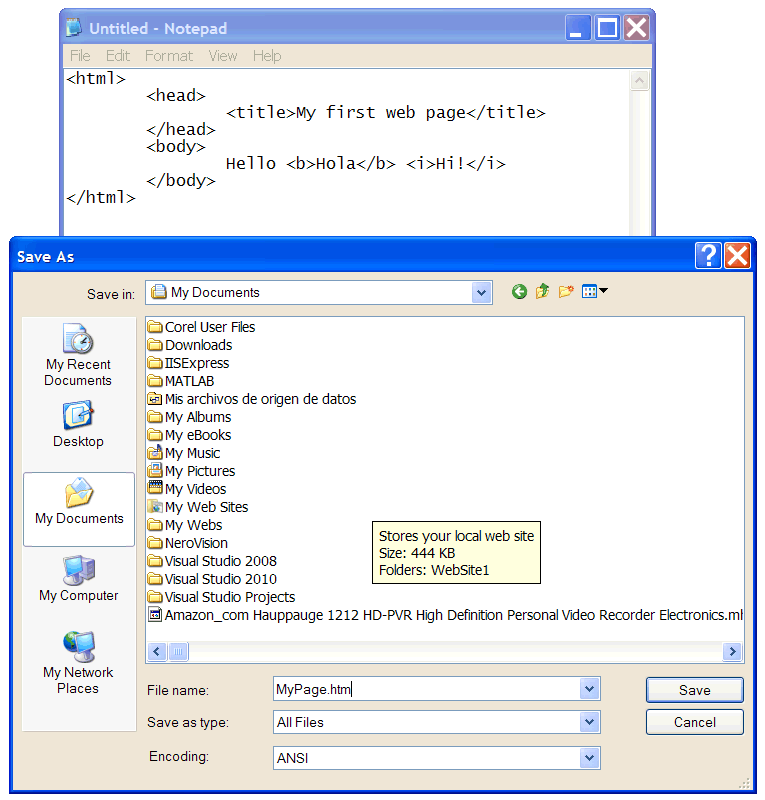Click the Notepad icon in the title bar

point(74,28)
